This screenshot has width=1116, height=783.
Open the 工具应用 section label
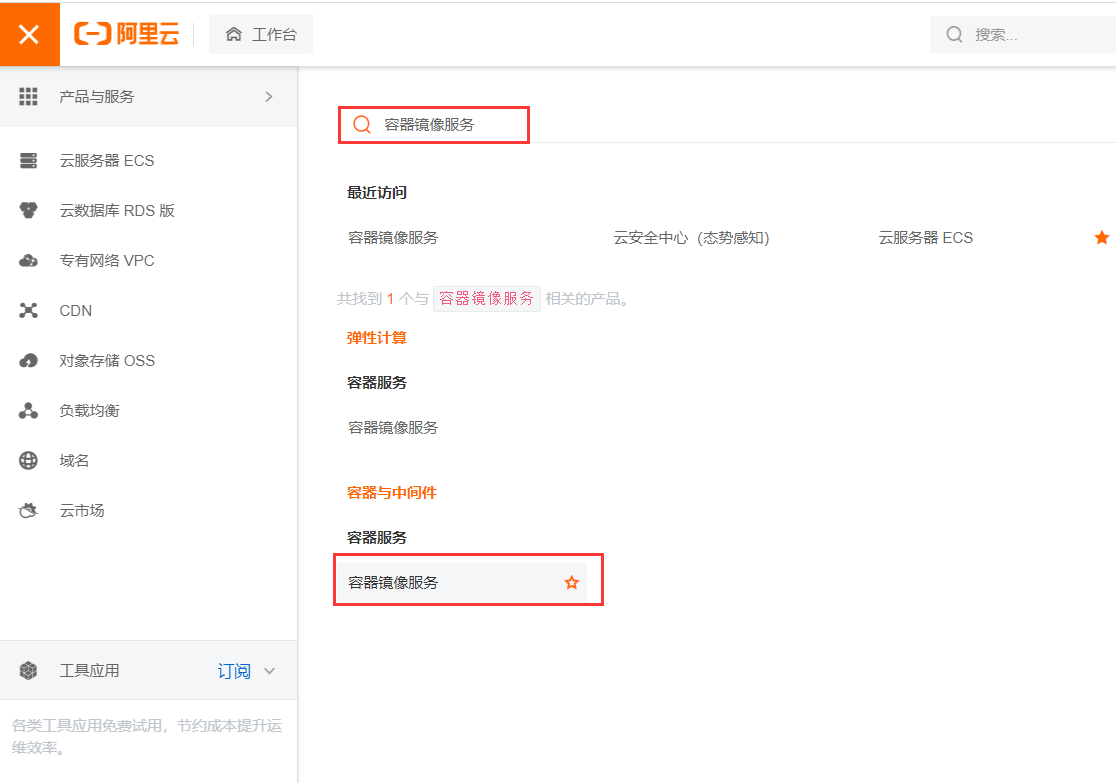pos(89,671)
